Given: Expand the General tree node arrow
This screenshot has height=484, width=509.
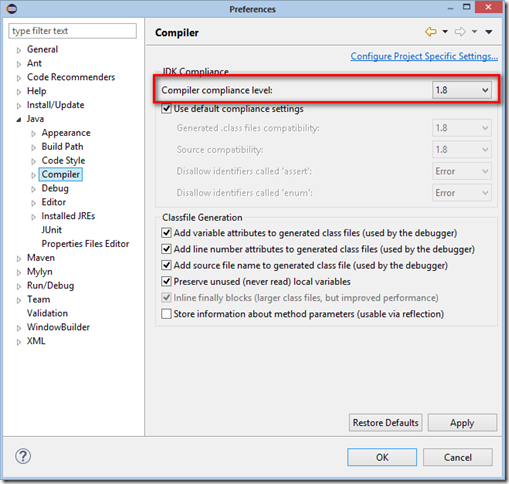Looking at the screenshot, I should click(x=19, y=50).
